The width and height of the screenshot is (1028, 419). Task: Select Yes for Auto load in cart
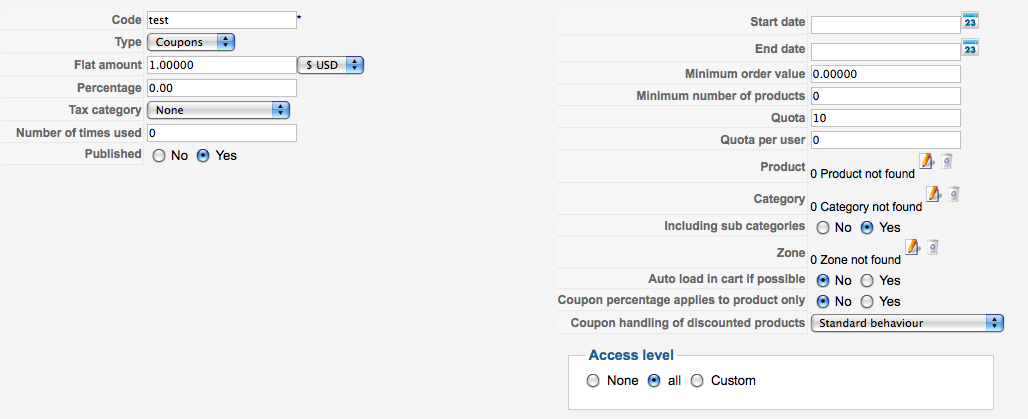tap(868, 281)
